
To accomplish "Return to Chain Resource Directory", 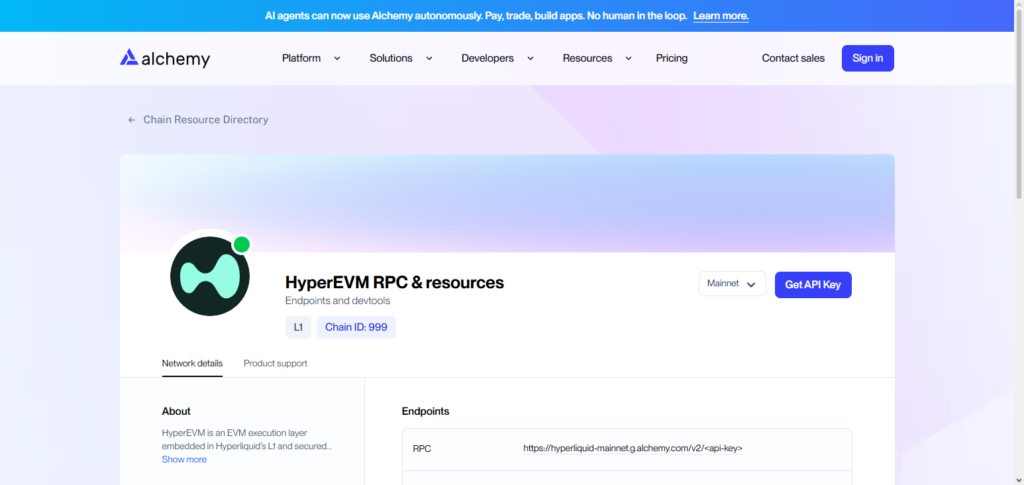I will click(x=206, y=120).
